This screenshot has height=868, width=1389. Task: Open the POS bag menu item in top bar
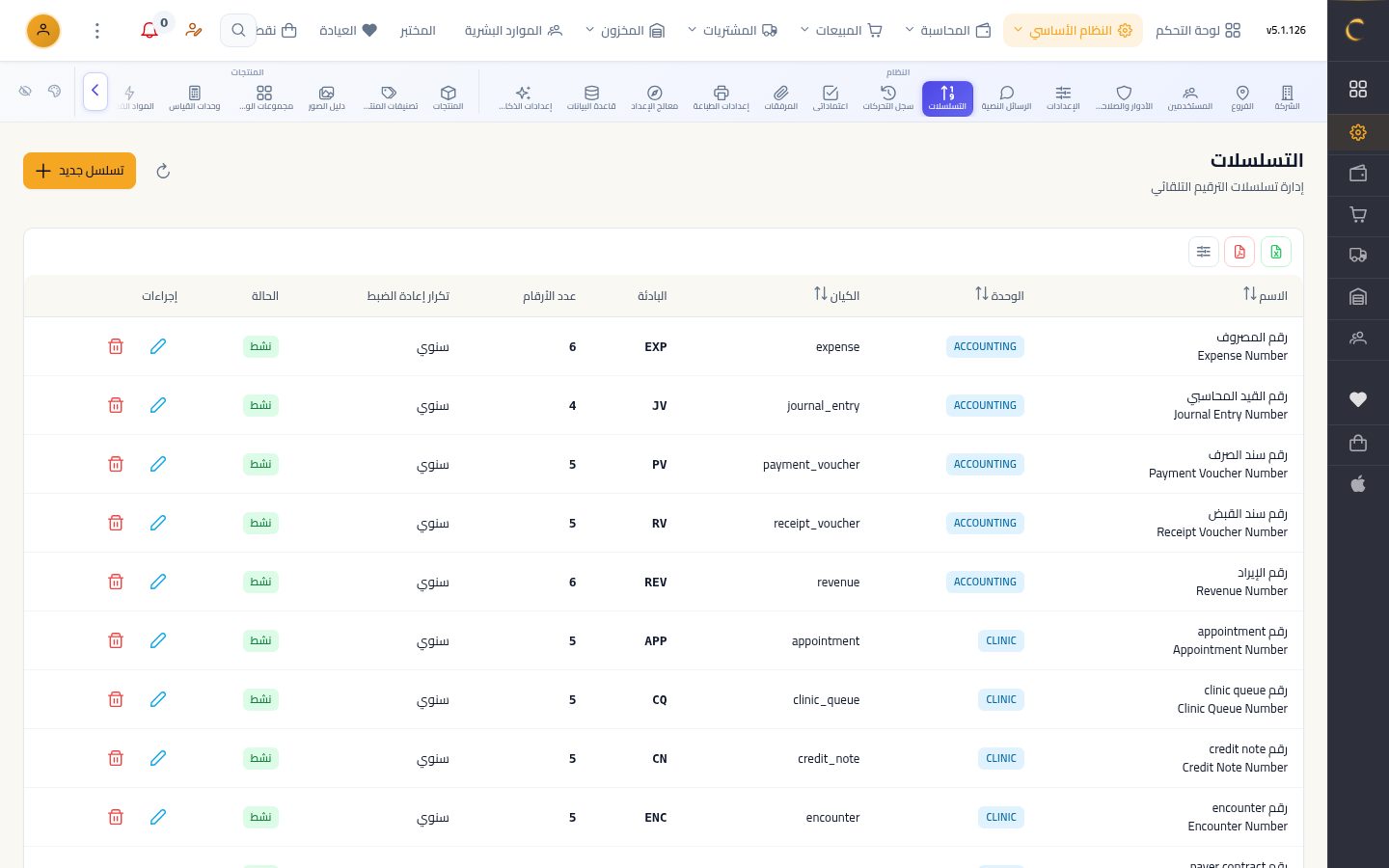click(278, 31)
